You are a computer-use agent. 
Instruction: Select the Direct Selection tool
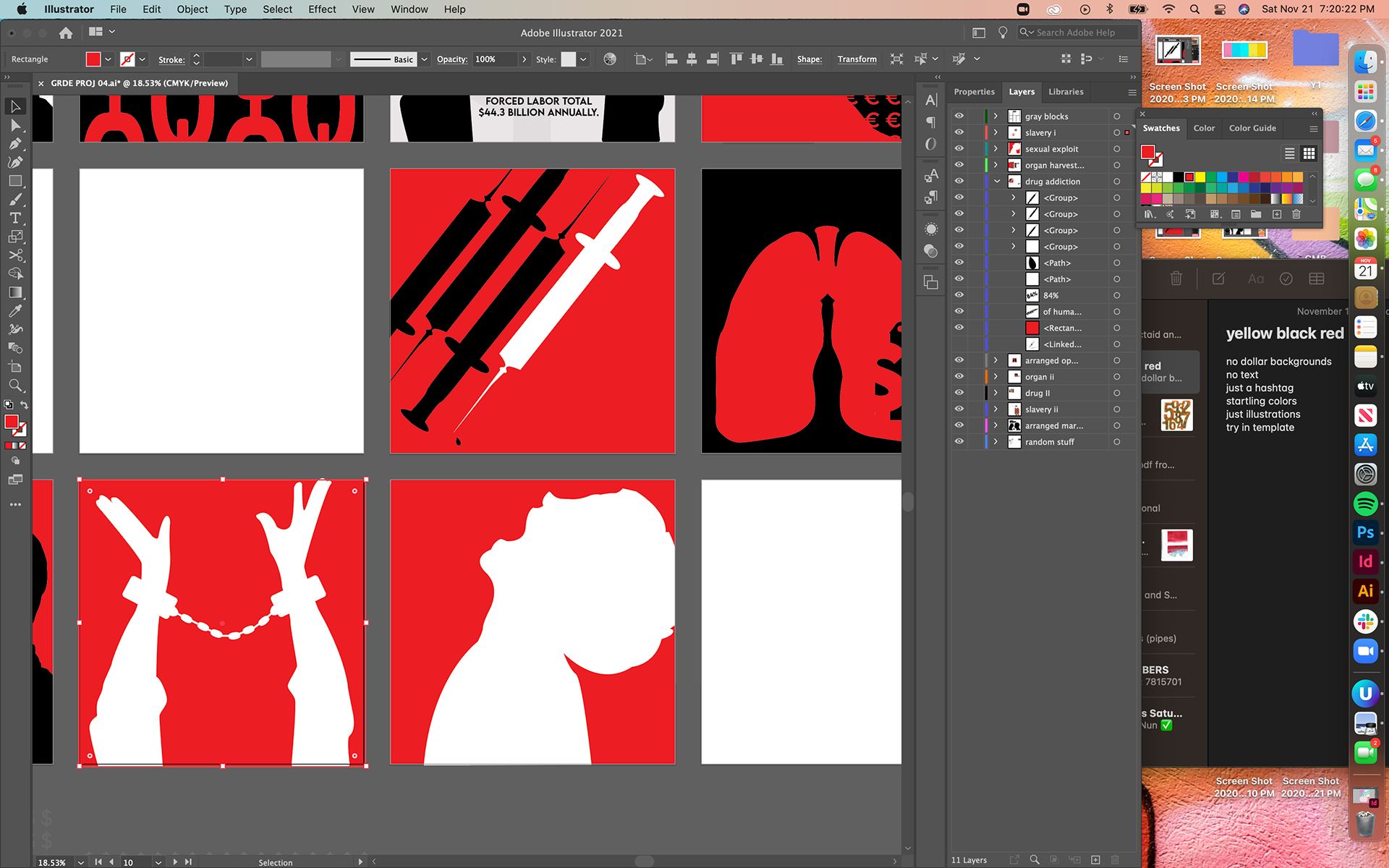coord(15,125)
